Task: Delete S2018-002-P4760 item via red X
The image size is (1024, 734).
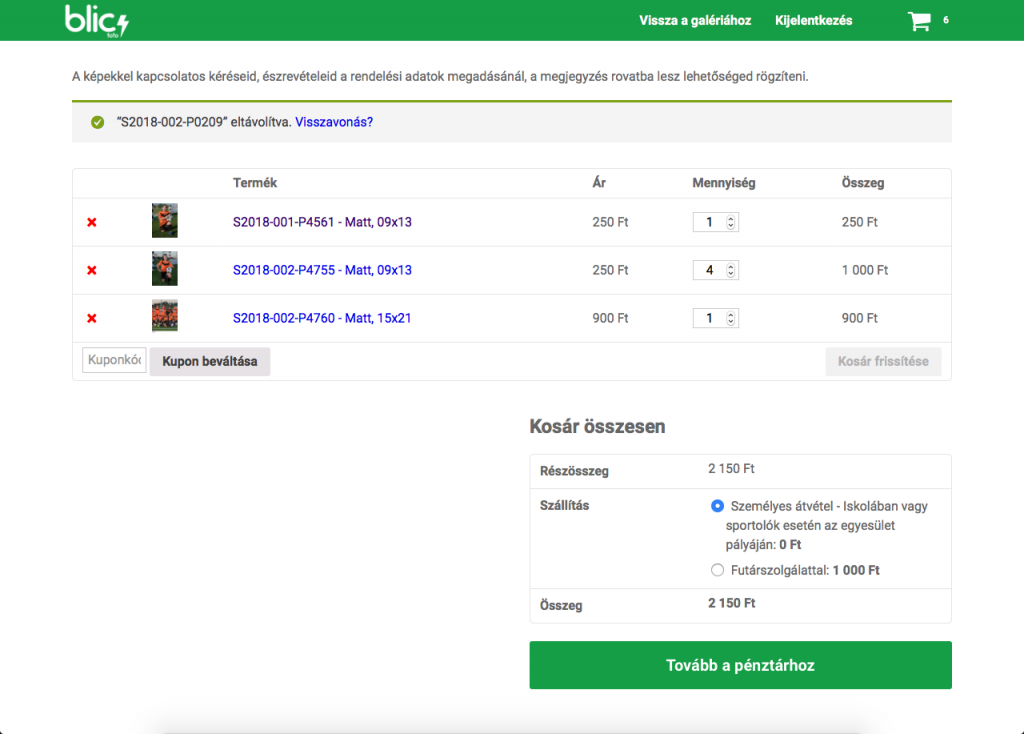Action: (x=92, y=318)
